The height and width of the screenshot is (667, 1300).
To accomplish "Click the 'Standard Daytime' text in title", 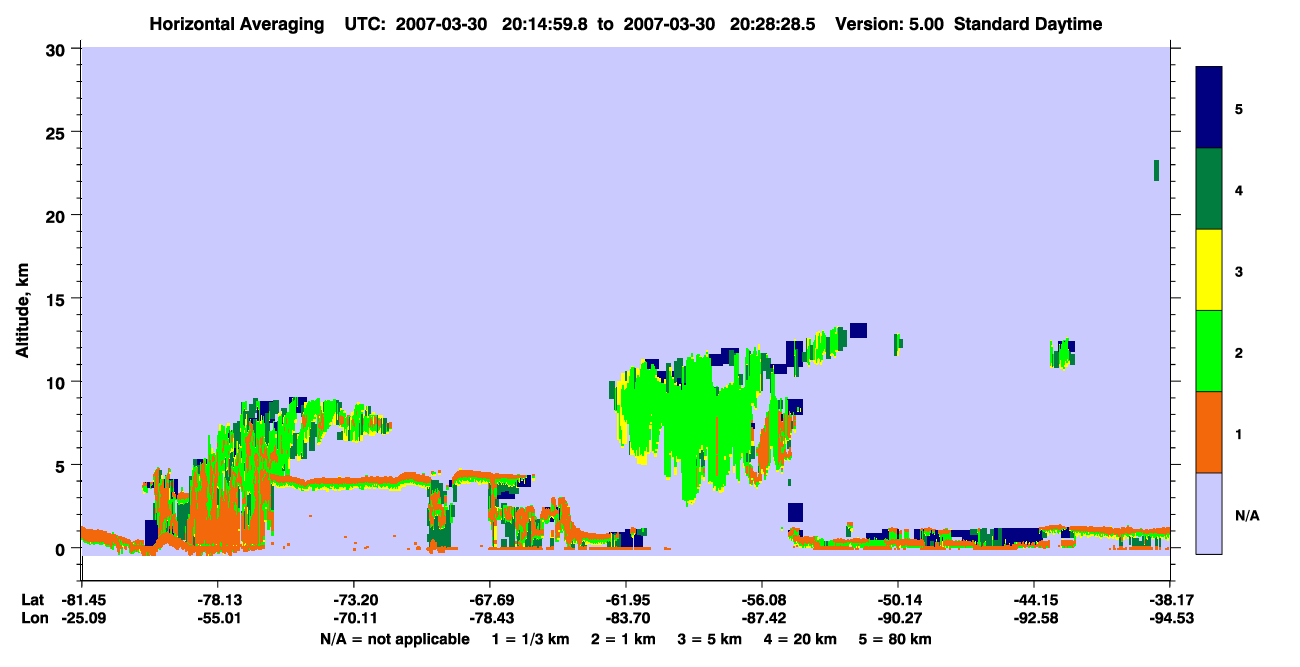I will click(1028, 24).
